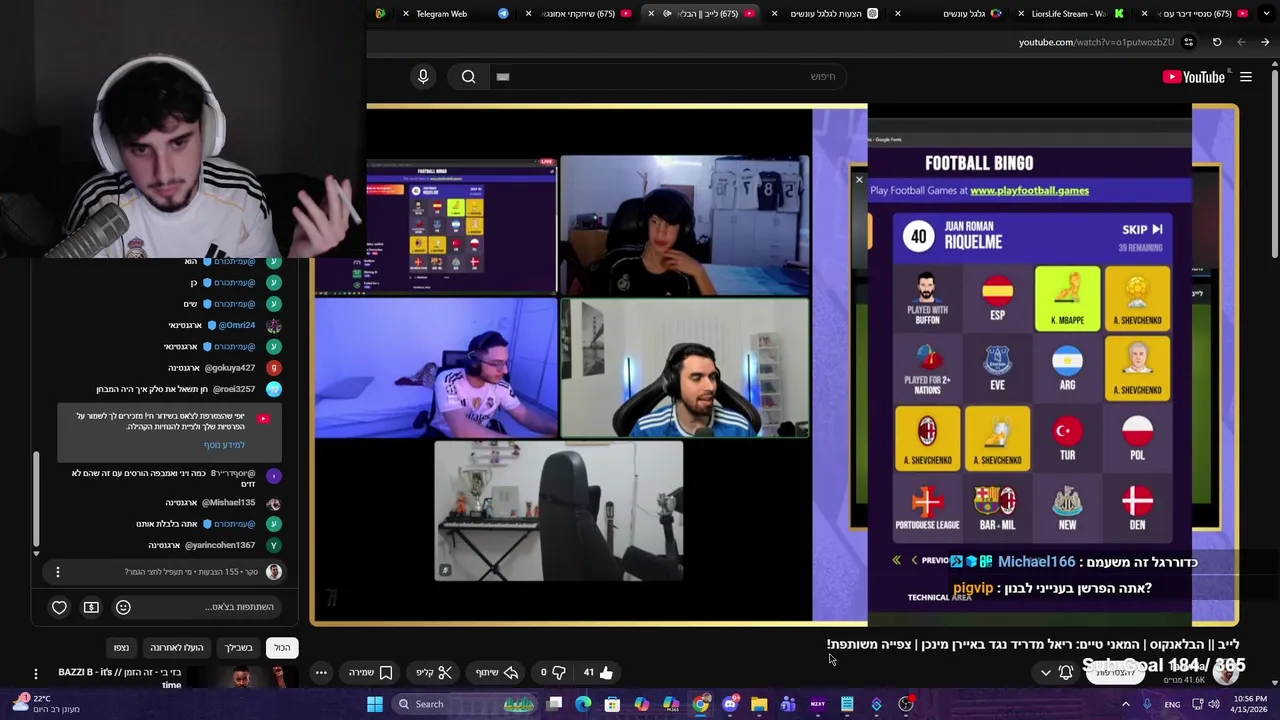Image resolution: width=1280 pixels, height=720 pixels.
Task: Open poll banner options menu
Action: [x=58, y=572]
